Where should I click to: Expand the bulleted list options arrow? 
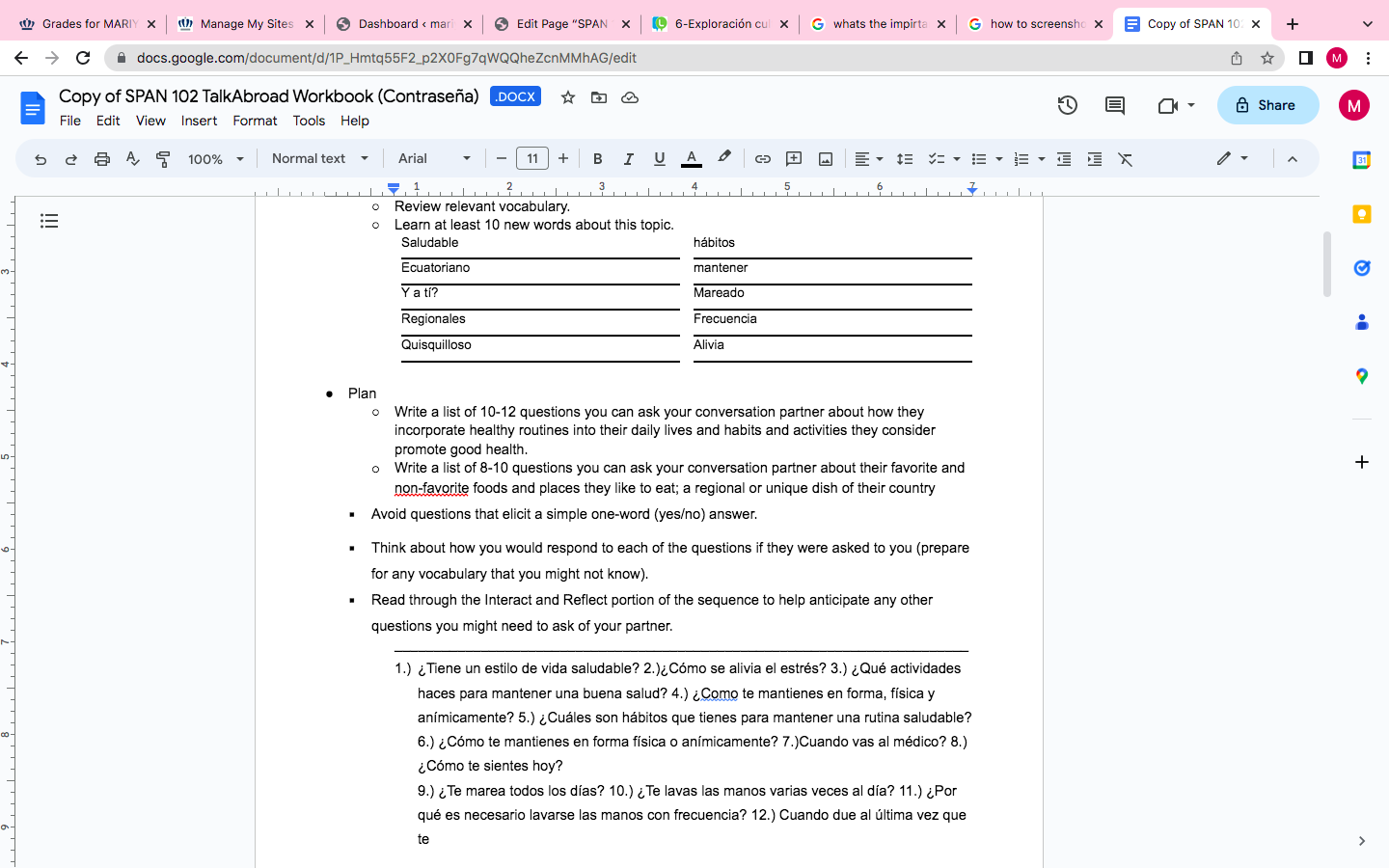(999, 159)
